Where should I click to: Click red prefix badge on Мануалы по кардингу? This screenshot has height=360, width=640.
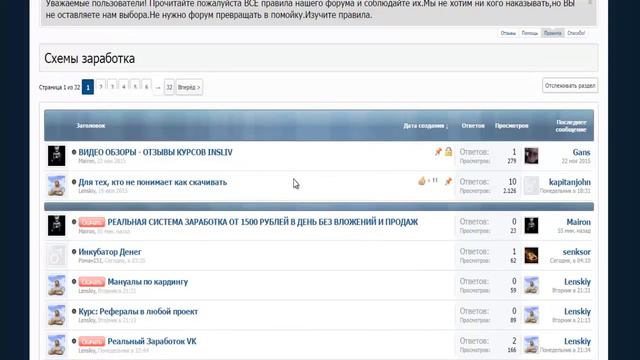click(x=92, y=282)
